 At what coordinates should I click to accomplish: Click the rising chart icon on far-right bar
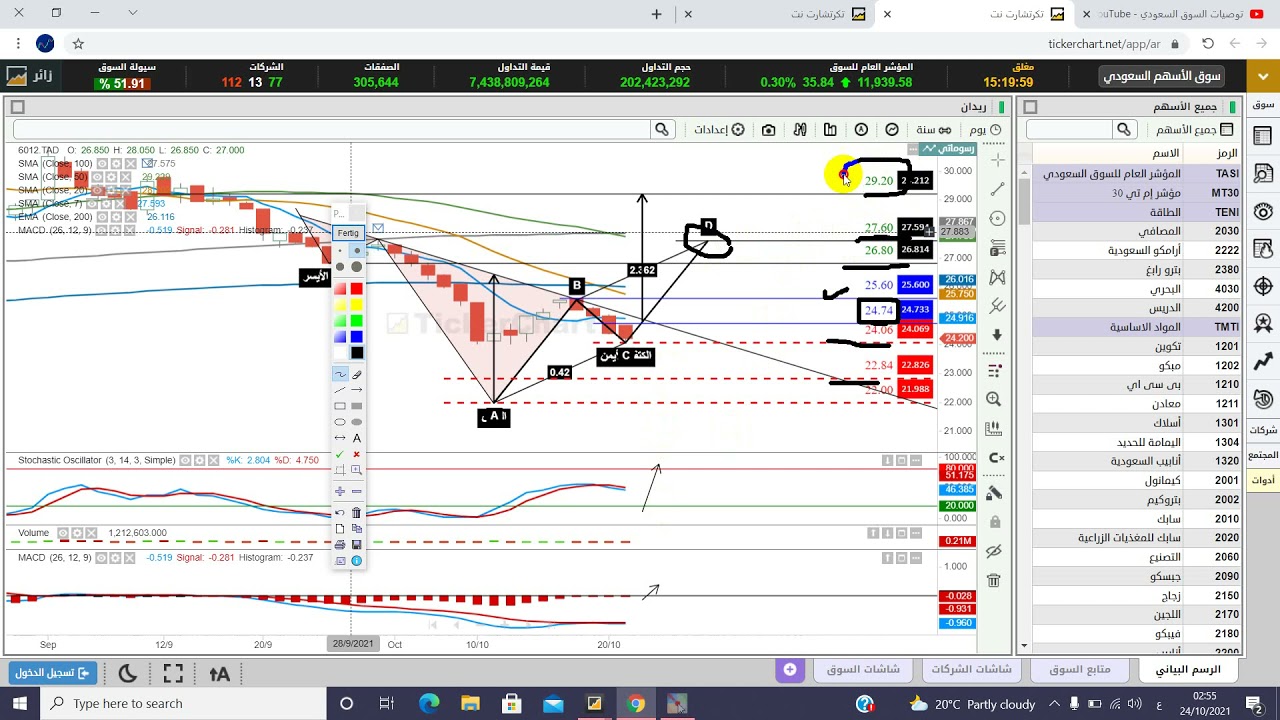1263,361
